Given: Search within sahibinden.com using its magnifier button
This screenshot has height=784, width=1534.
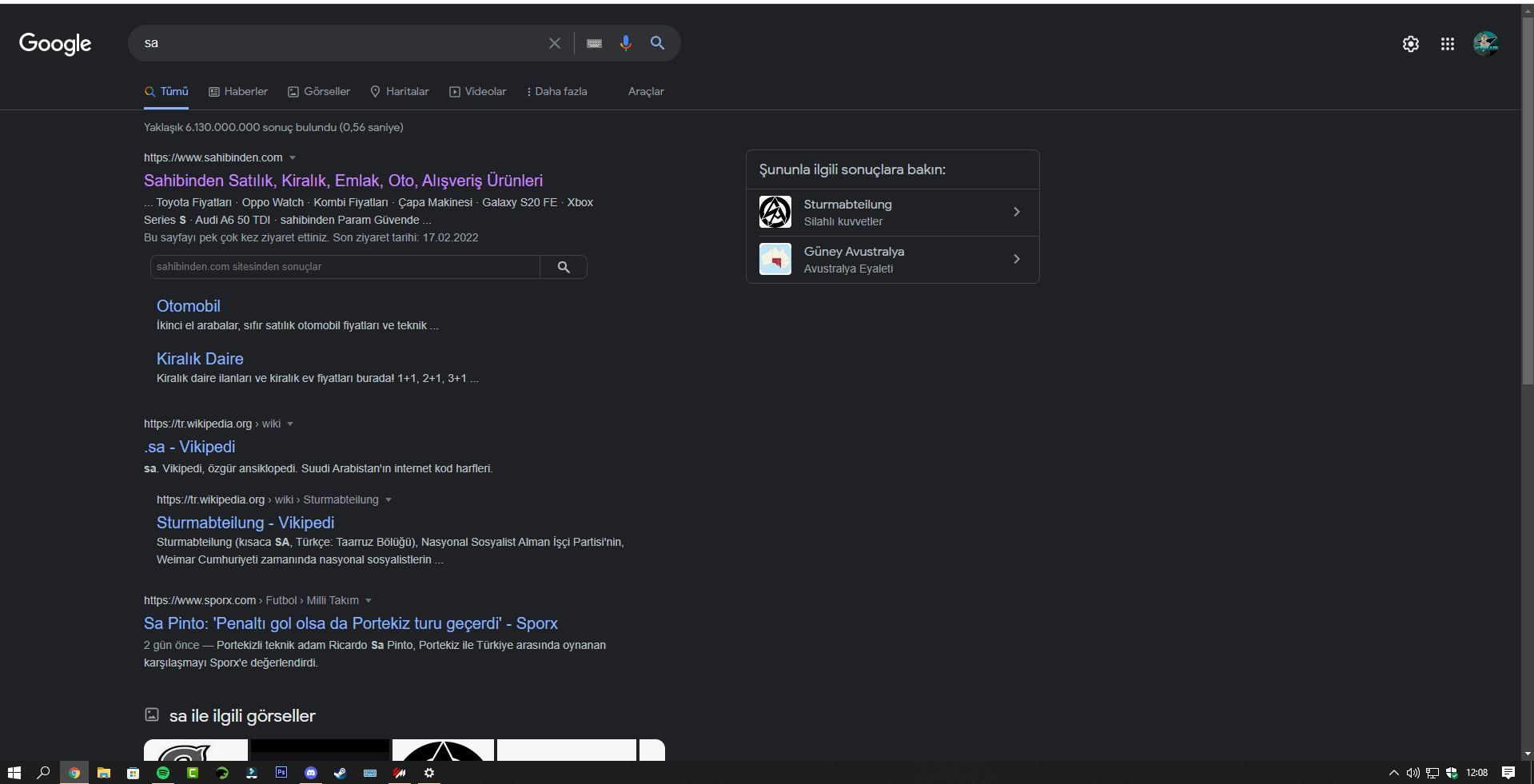Looking at the screenshot, I should click(x=564, y=267).
